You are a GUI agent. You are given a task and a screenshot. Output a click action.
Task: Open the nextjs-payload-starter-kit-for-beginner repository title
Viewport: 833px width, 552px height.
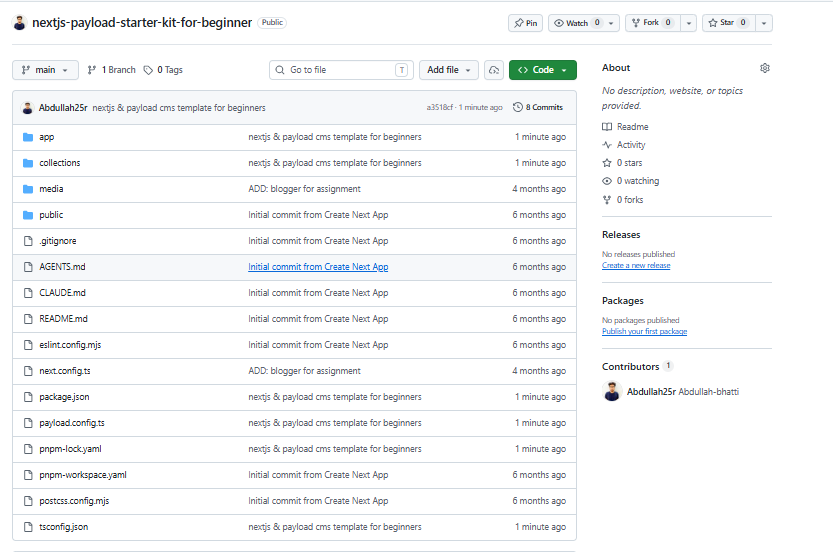click(x=142, y=23)
